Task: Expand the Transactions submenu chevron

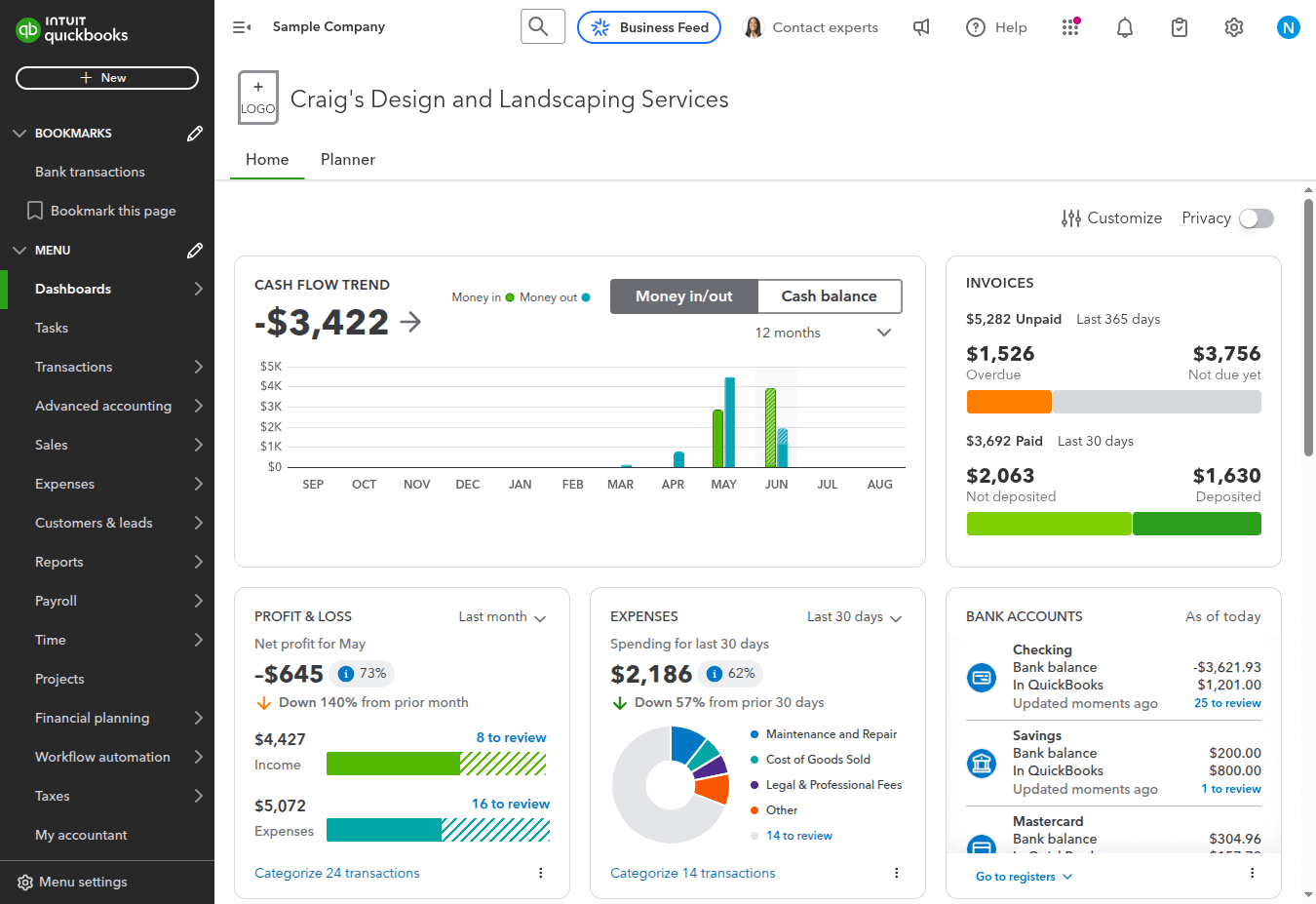Action: pos(198,367)
